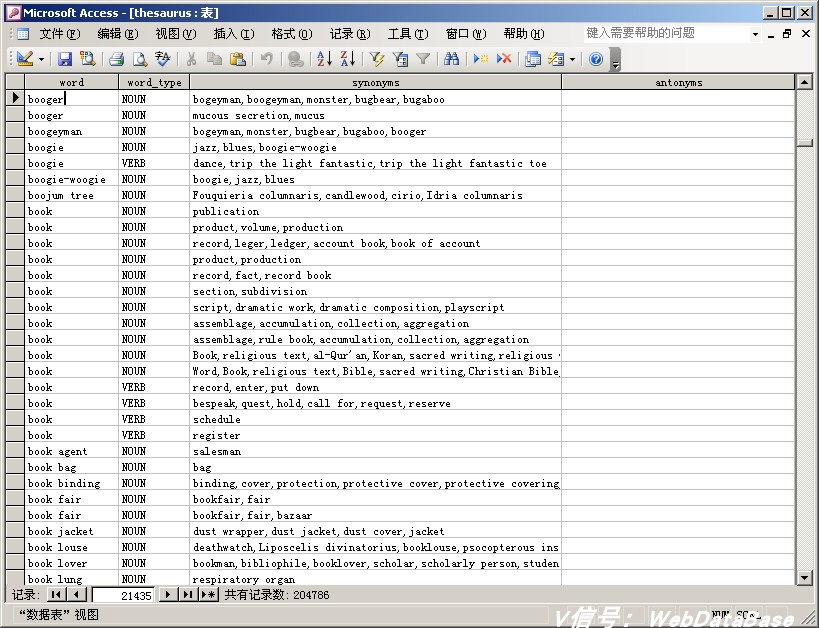Sort Ascending with A-Z icon
Viewport: 819px width, 628px height.
(x=324, y=59)
